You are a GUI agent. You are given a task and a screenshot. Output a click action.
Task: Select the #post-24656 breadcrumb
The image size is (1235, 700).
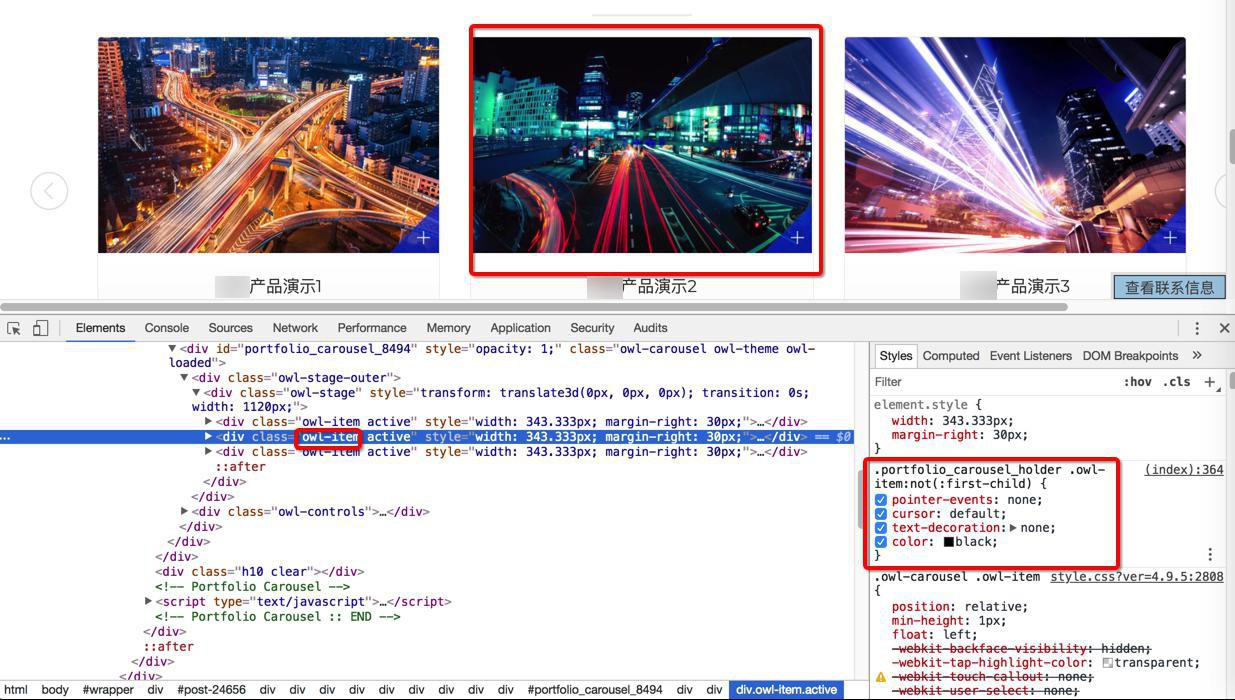(x=211, y=690)
